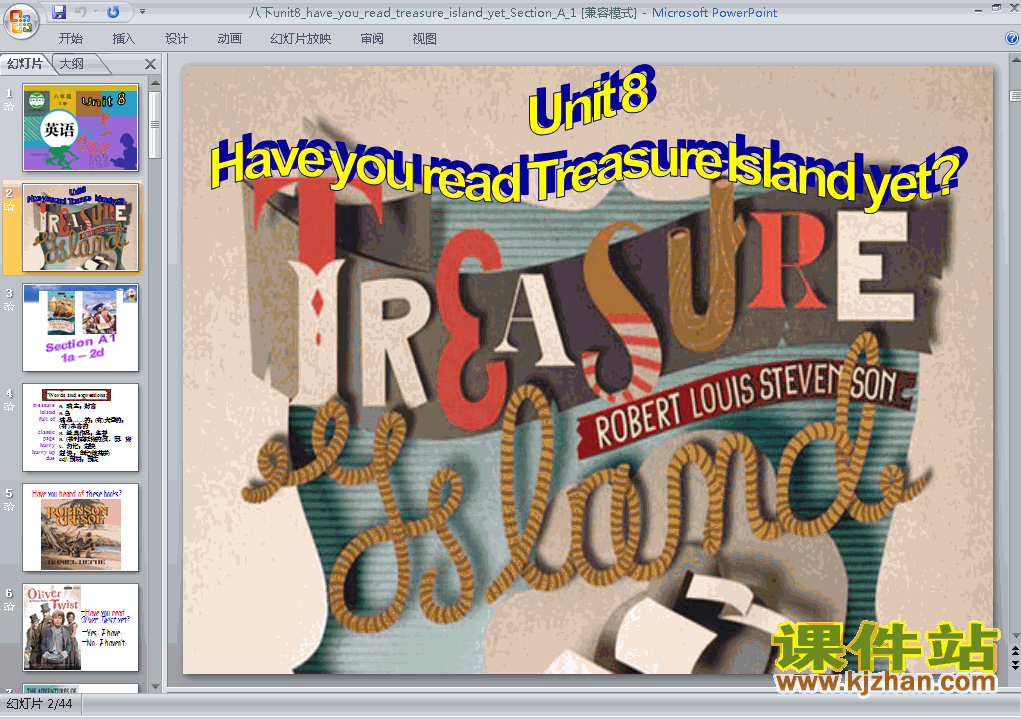
Task: Click animation star icon beside slide 4
Action: coord(9,406)
